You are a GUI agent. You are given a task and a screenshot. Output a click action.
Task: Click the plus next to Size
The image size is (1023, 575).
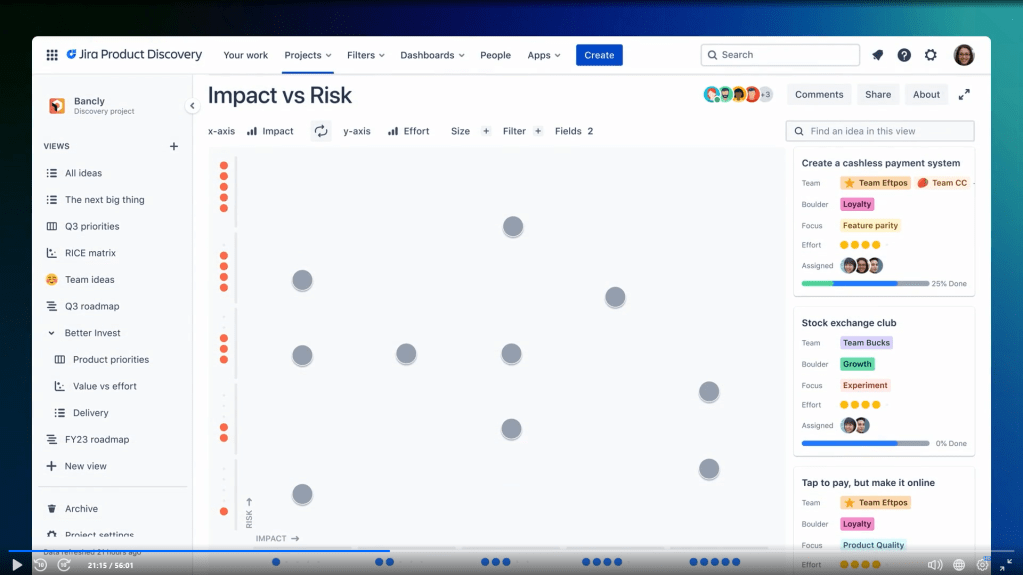[x=486, y=131]
